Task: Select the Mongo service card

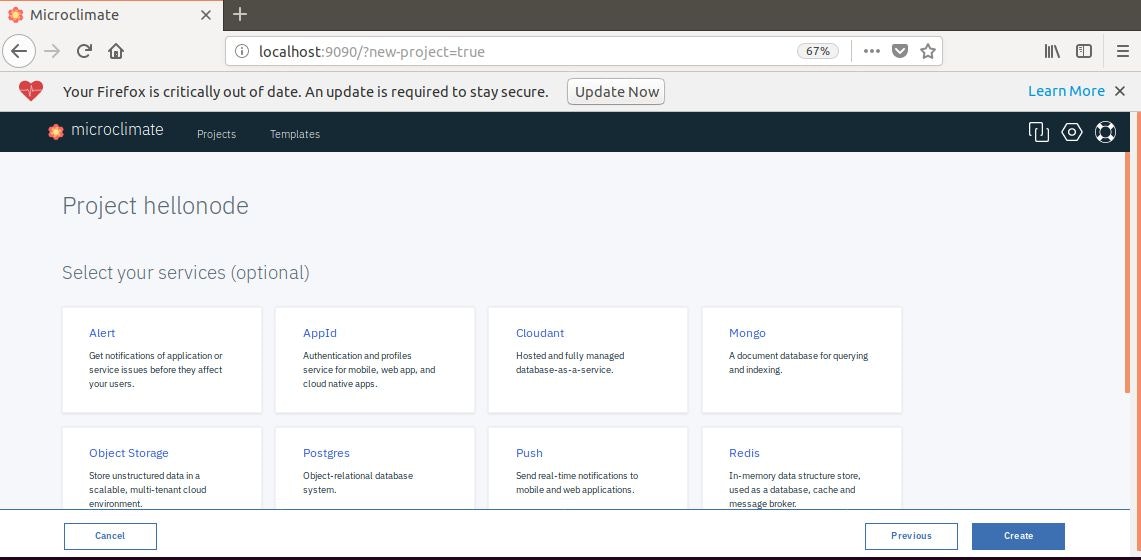Action: [802, 360]
